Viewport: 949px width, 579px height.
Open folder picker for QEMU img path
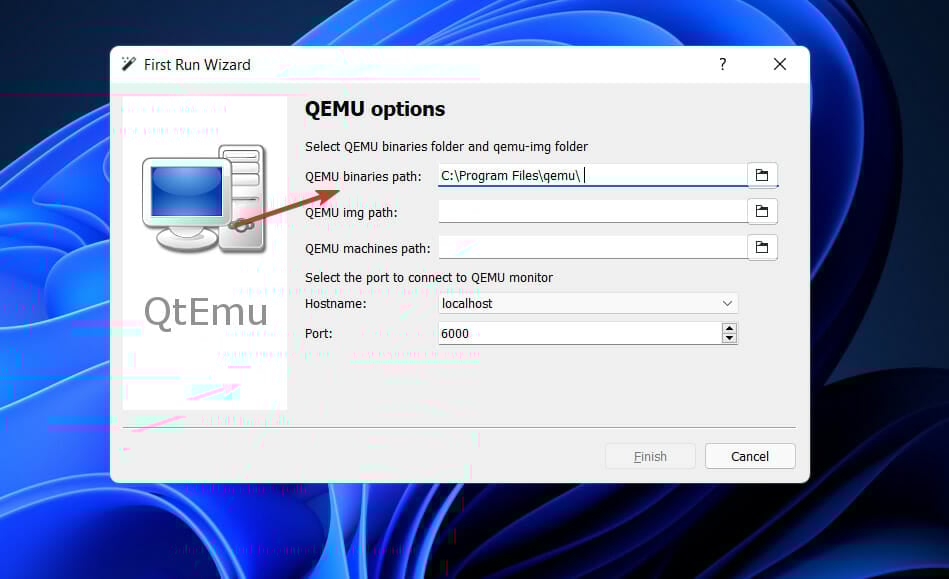pyautogui.click(x=762, y=211)
